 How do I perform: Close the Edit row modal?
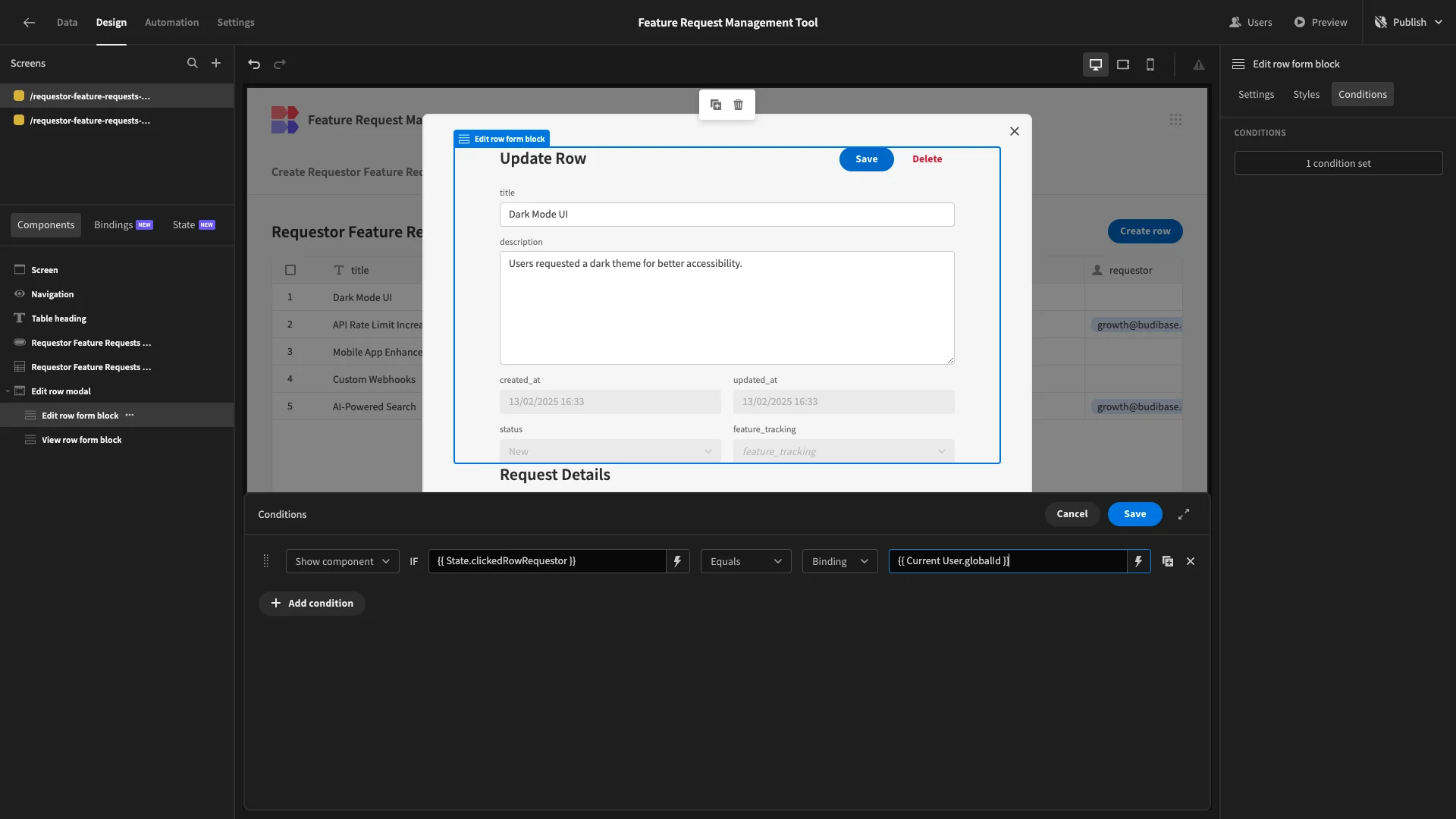[x=1015, y=131]
